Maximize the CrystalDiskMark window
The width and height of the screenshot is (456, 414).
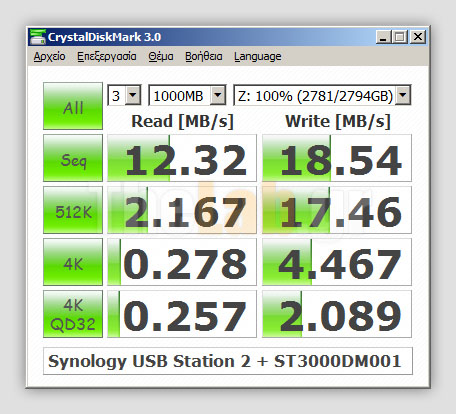[x=400, y=37]
